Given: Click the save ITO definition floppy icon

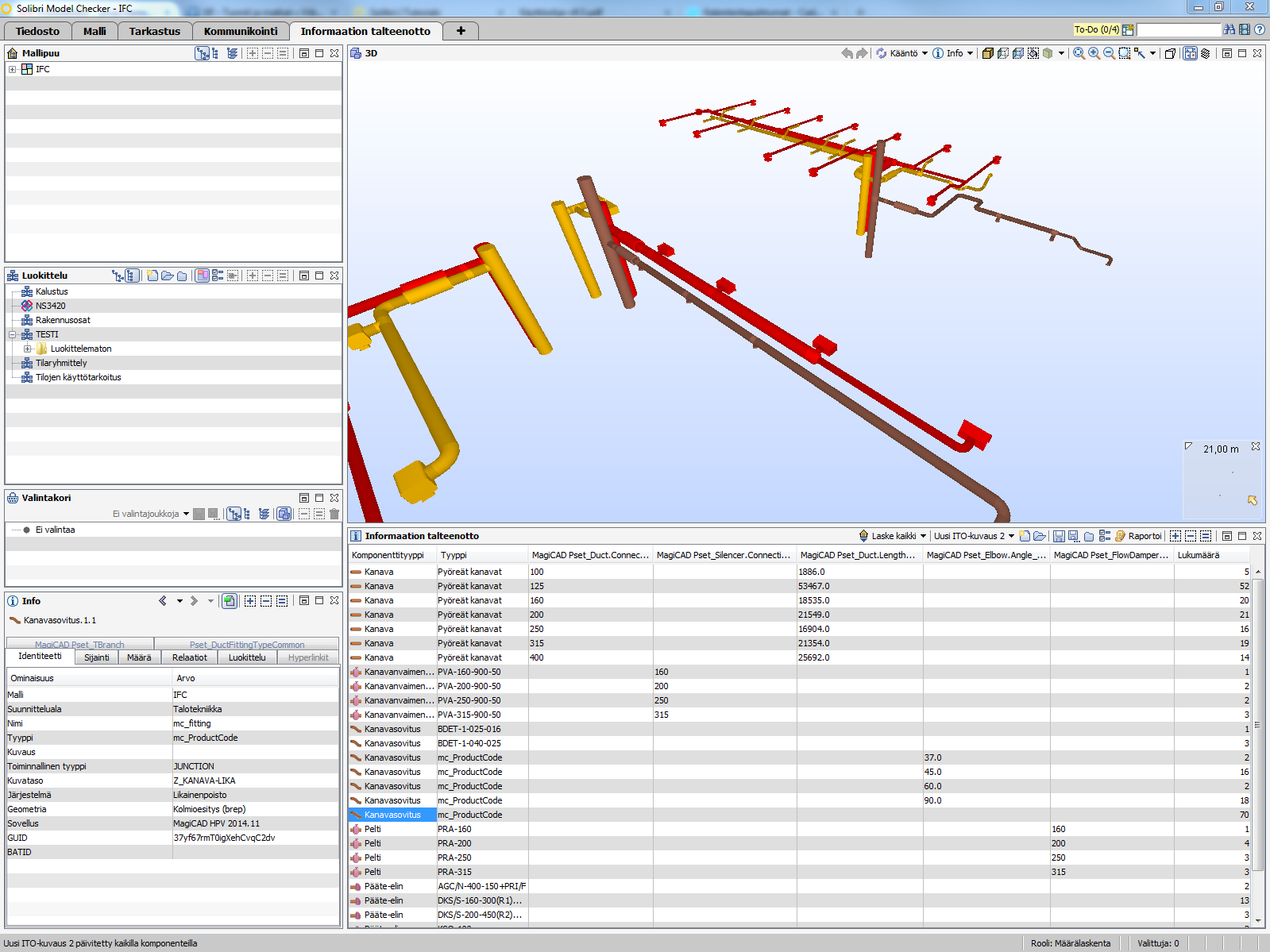Looking at the screenshot, I should coord(1059,536).
